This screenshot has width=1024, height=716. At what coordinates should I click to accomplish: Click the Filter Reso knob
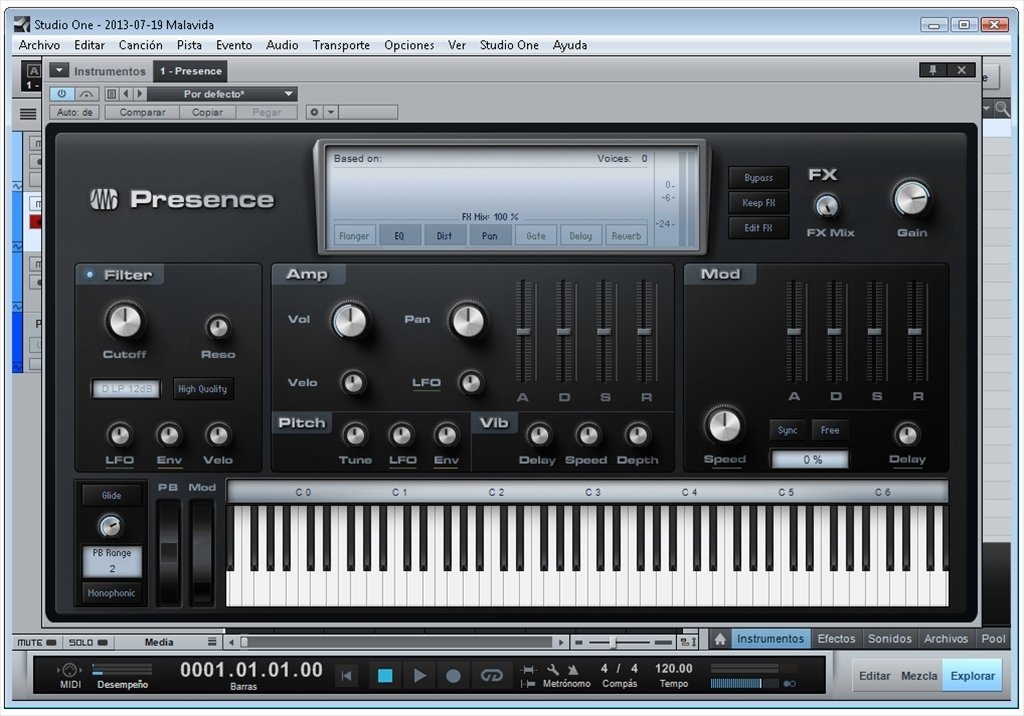click(x=218, y=327)
